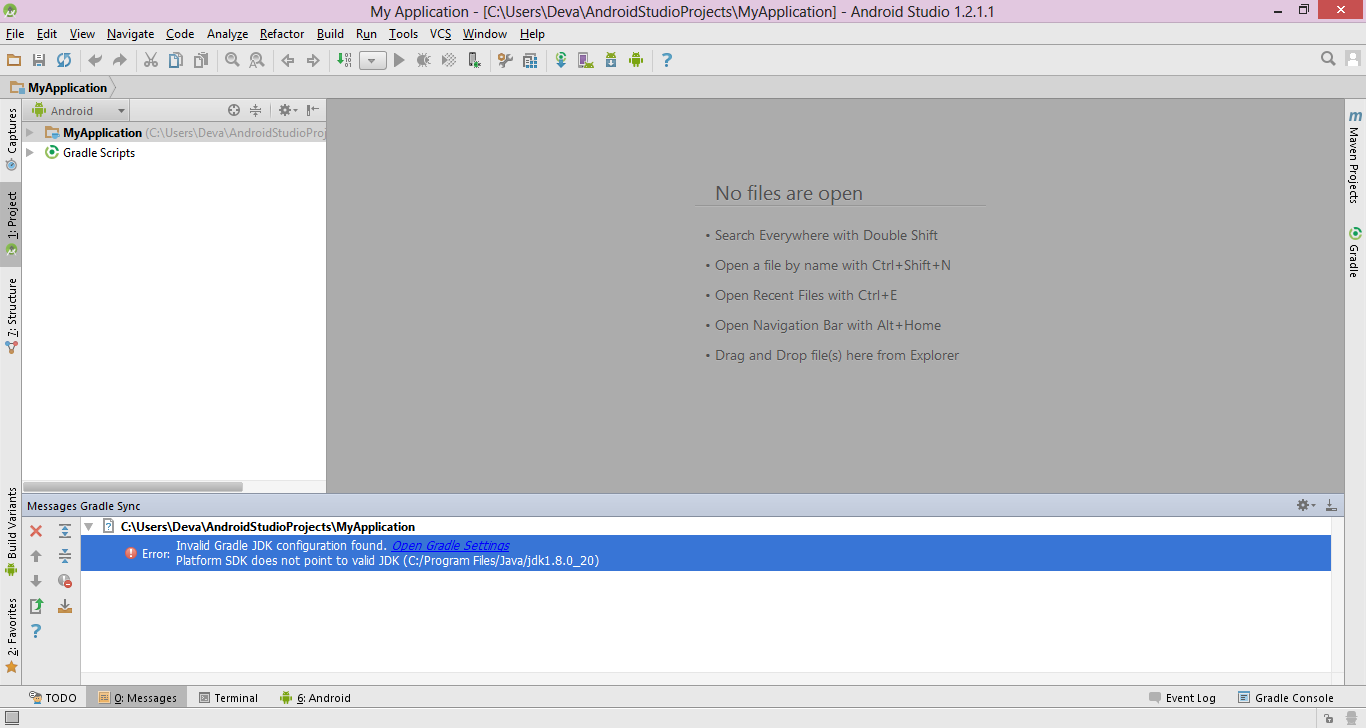Click the Open folder toolbar icon
The width and height of the screenshot is (1366, 728).
(x=14, y=60)
